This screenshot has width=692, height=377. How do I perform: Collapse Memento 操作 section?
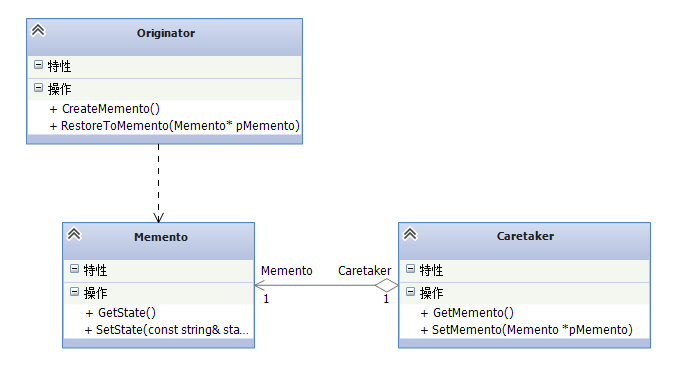pos(75,292)
